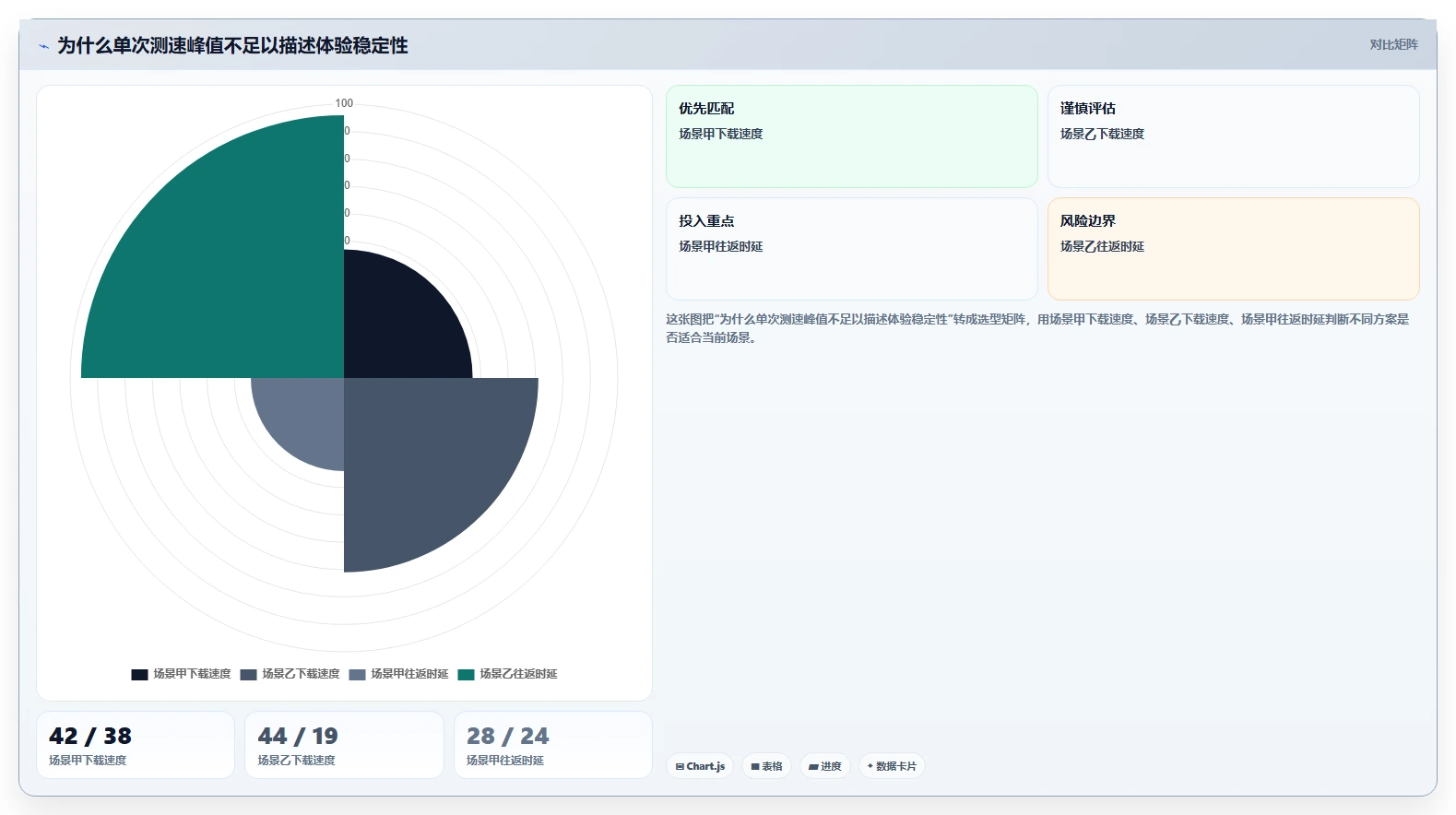
Task: Click the small blue icon beside the page title
Action: tap(43, 46)
